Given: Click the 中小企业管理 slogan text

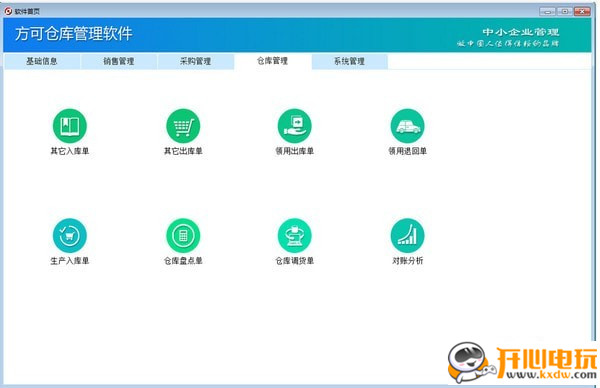Looking at the screenshot, I should click(521, 32).
